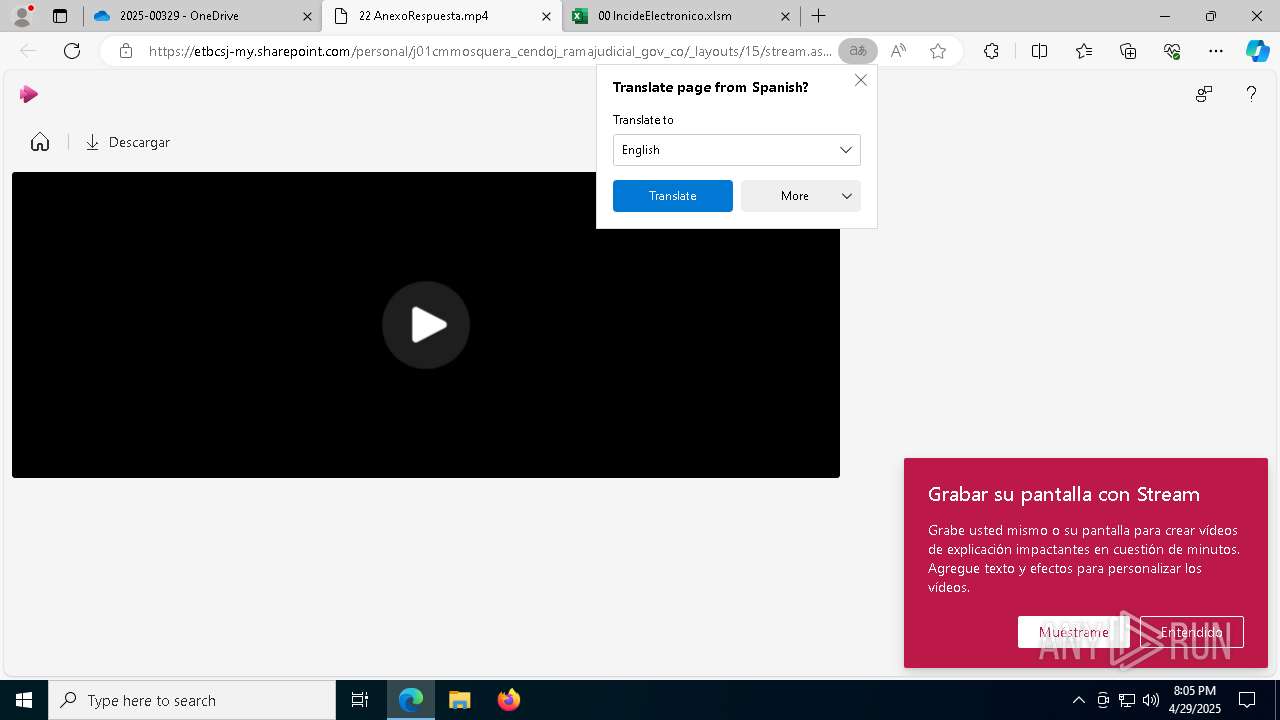1280x720 pixels.
Task: Go to the home icon in Stream
Action: tap(40, 142)
